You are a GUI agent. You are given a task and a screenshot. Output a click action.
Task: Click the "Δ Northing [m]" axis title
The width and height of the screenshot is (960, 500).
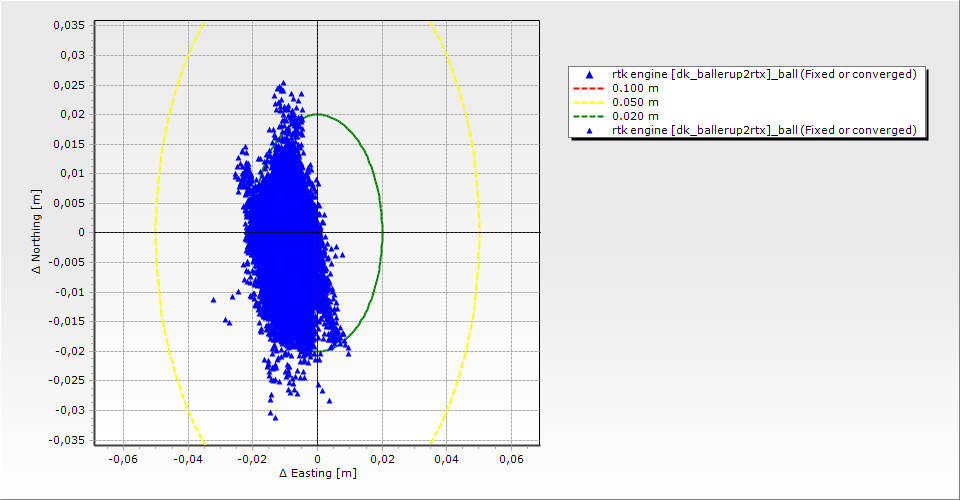point(37,231)
